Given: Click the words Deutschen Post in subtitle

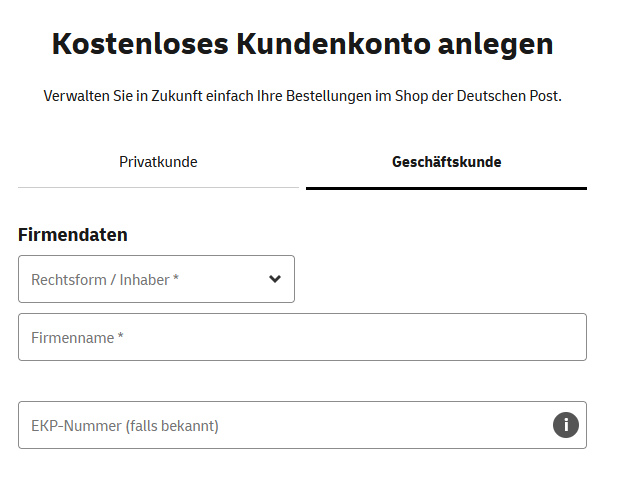Looking at the screenshot, I should coord(509,96).
